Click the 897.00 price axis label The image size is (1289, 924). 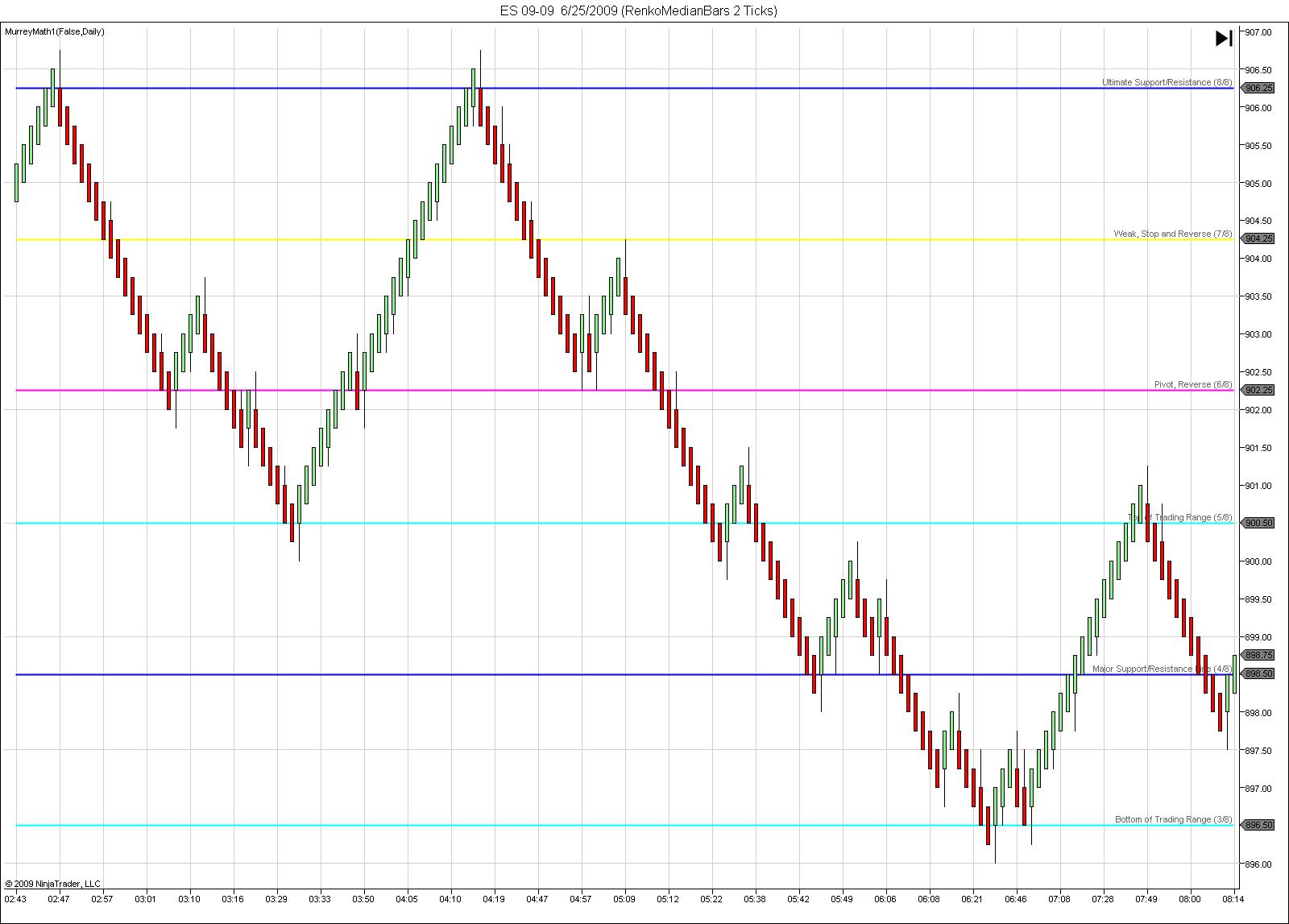click(1258, 789)
